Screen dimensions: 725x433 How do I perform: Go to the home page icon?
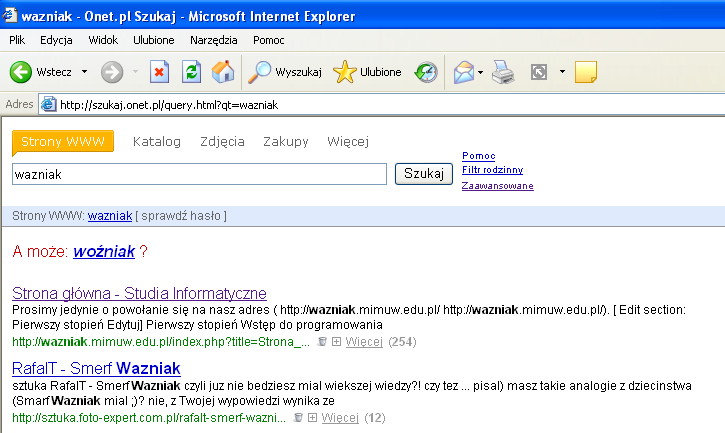point(223,72)
